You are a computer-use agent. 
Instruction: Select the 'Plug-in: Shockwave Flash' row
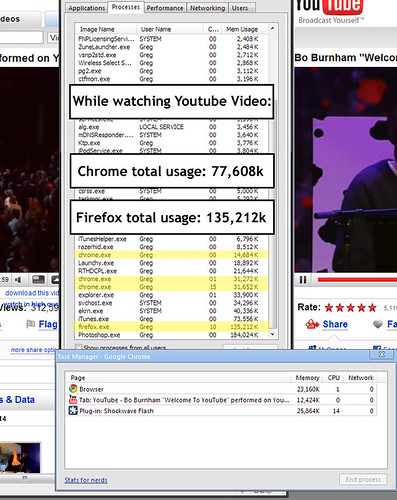click(x=222, y=411)
